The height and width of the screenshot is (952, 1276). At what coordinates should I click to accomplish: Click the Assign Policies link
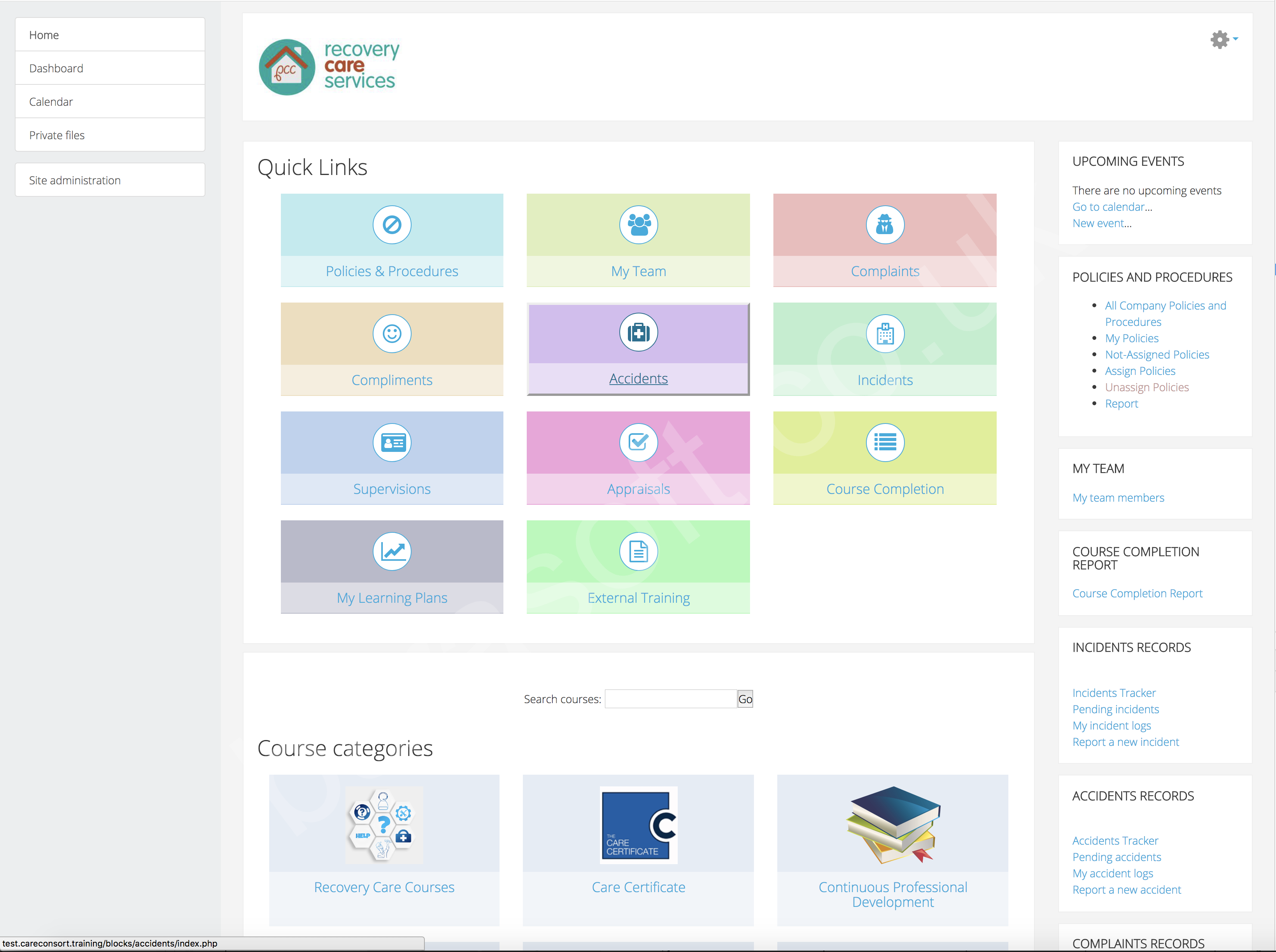coord(1140,371)
